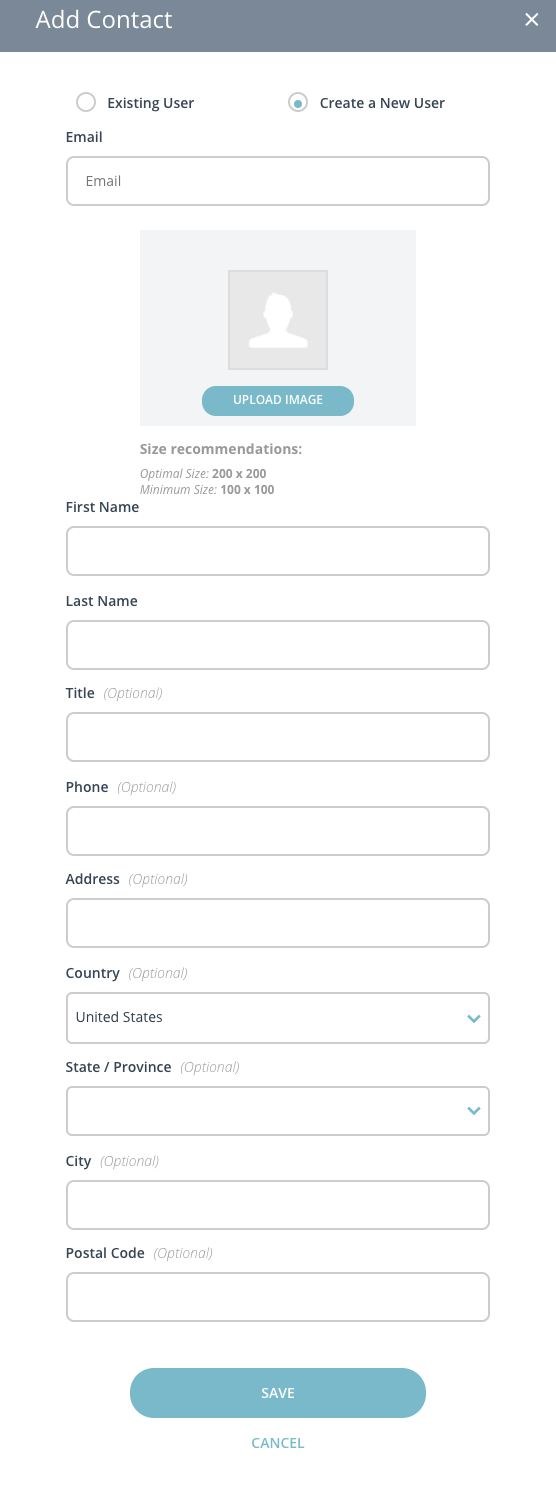Click the Existing User label text
Viewport: 556px width, 1508px height.
[151, 103]
